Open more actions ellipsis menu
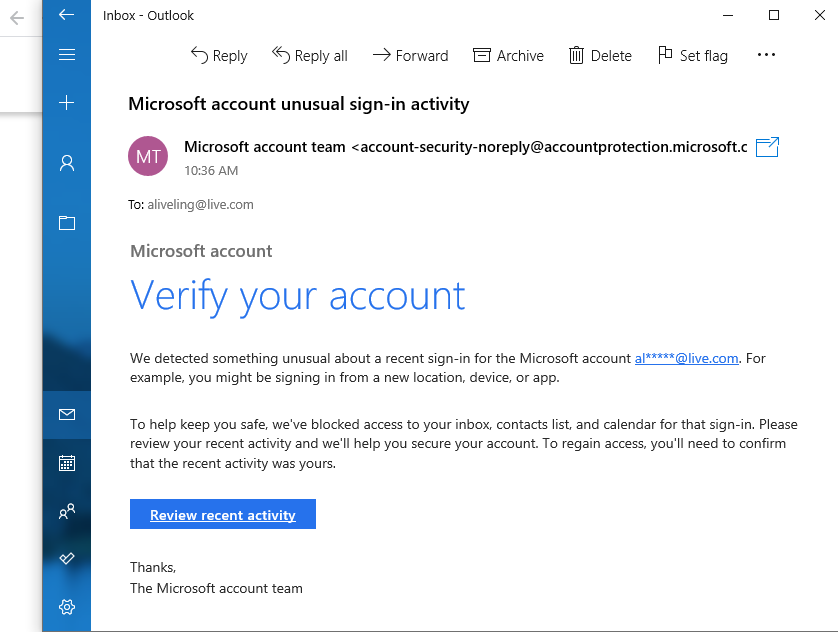This screenshot has width=838, height=632. click(766, 54)
